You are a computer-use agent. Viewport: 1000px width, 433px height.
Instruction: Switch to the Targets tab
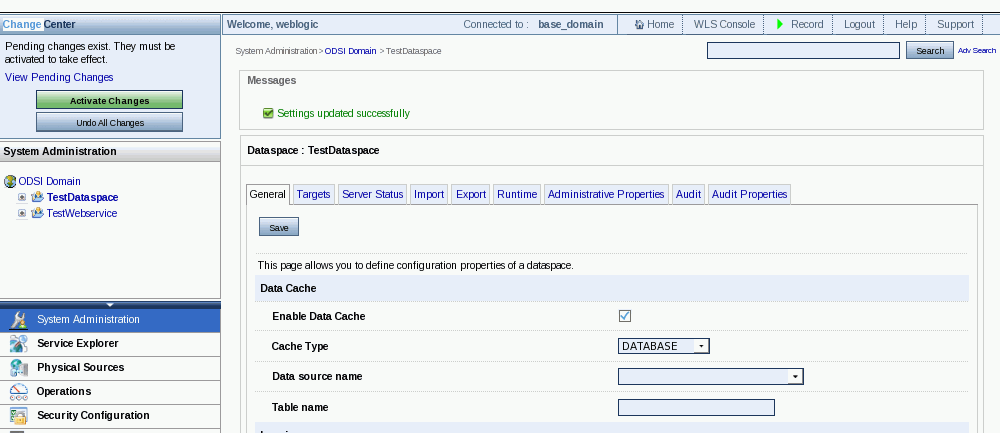[314, 194]
